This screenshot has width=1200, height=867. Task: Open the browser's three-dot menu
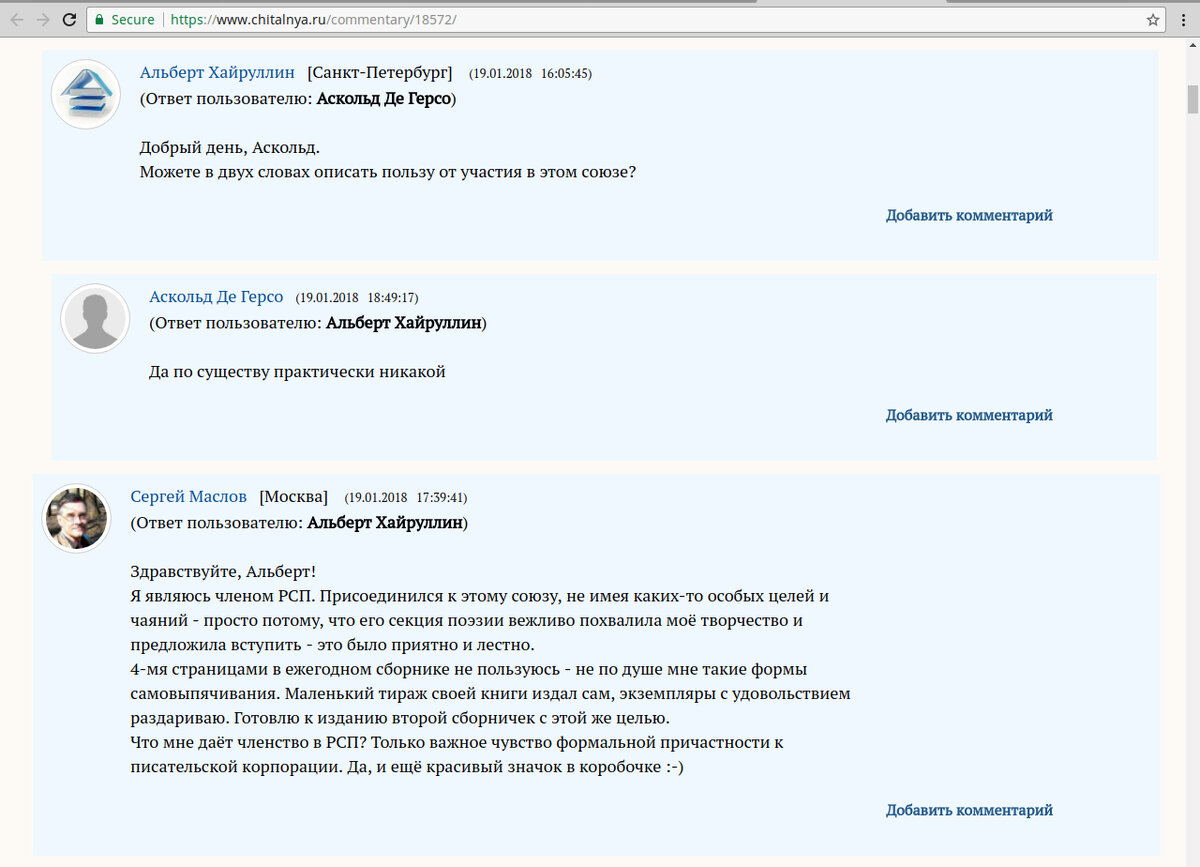tap(1184, 19)
